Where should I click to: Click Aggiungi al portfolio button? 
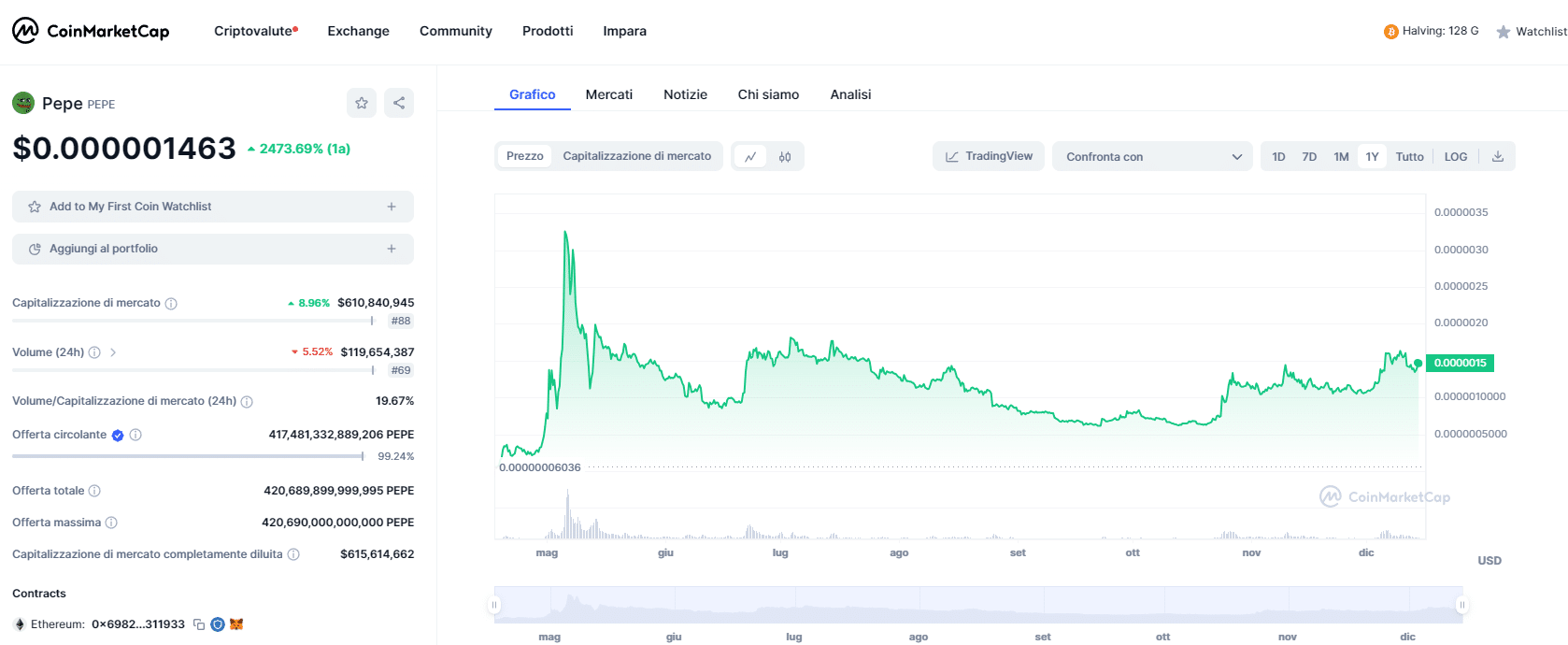point(213,249)
